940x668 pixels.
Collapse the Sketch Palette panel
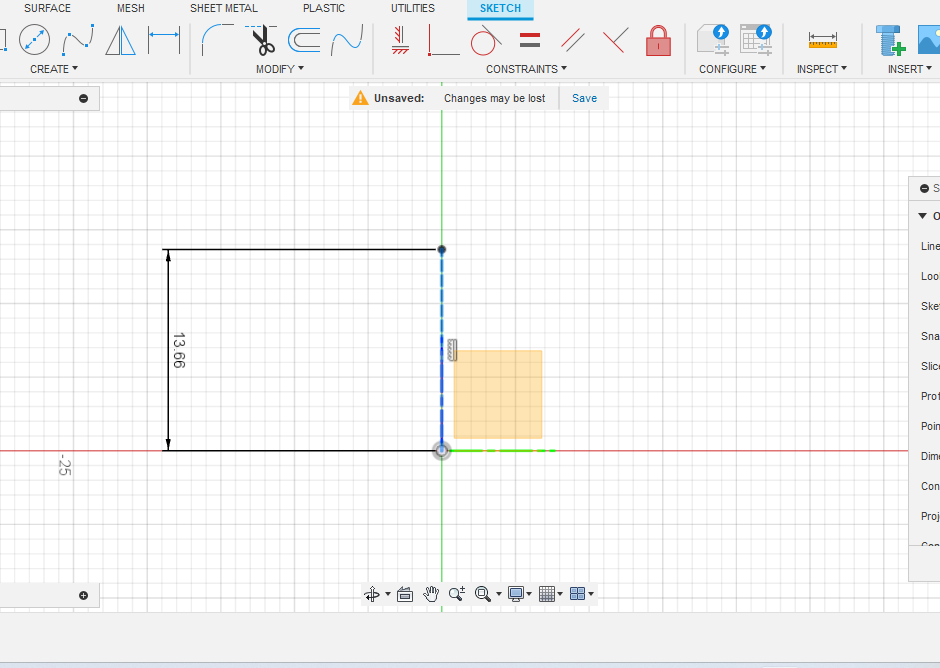pyautogui.click(x=924, y=188)
